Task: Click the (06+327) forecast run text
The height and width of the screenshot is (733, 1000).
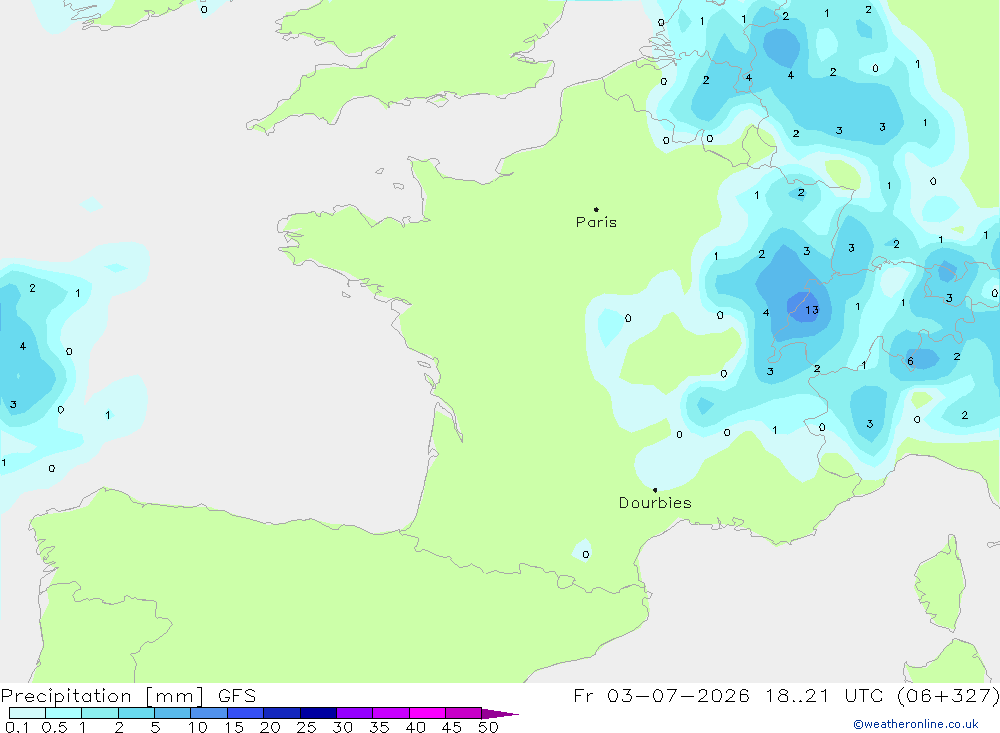Action: (x=948, y=695)
